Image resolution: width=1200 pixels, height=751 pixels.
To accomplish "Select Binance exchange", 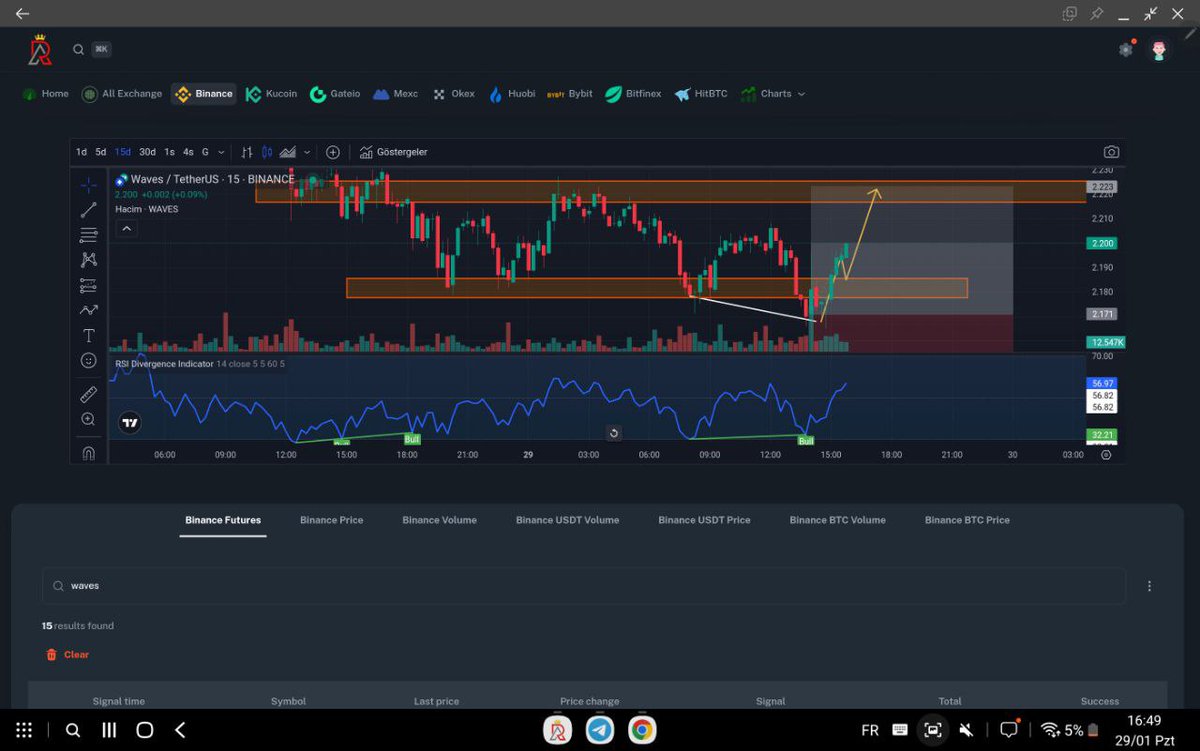I will 204,94.
